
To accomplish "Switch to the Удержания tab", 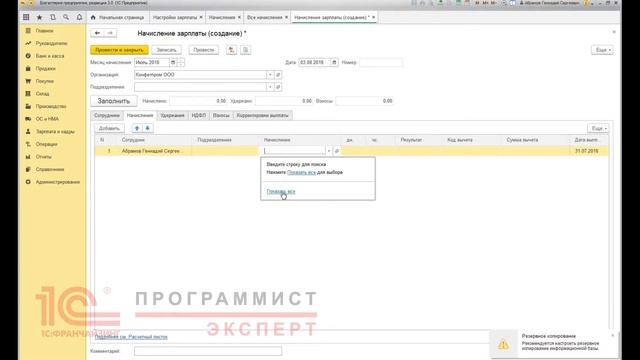I will [172, 116].
